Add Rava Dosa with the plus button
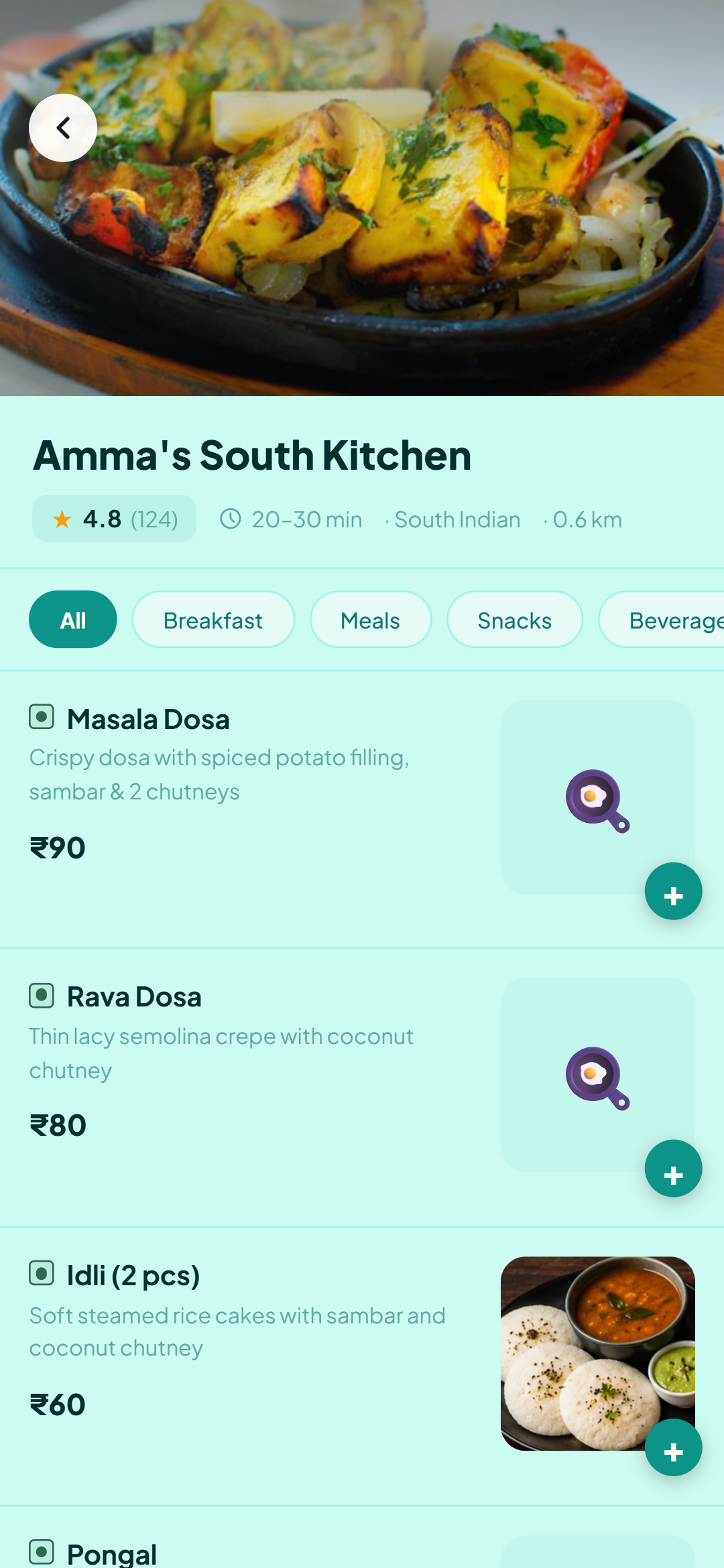Viewport: 724px width, 1568px height. 673,1169
